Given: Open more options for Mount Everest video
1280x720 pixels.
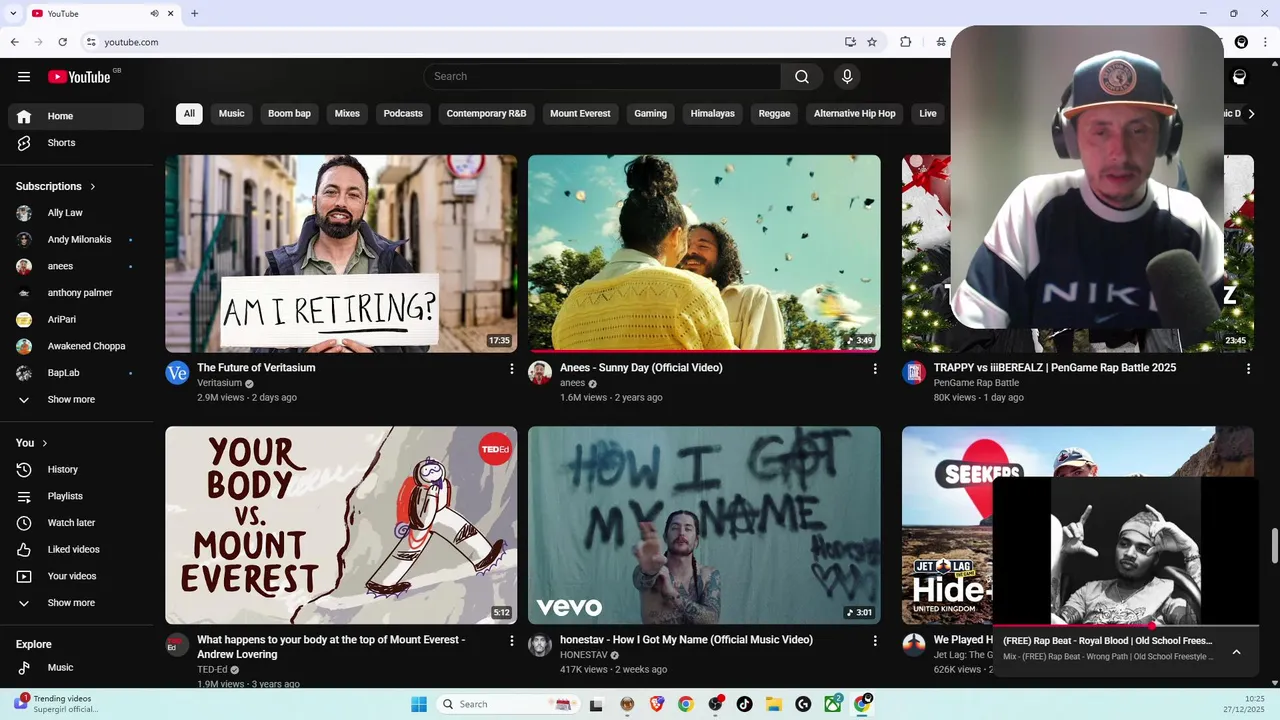Looking at the screenshot, I should [512, 641].
